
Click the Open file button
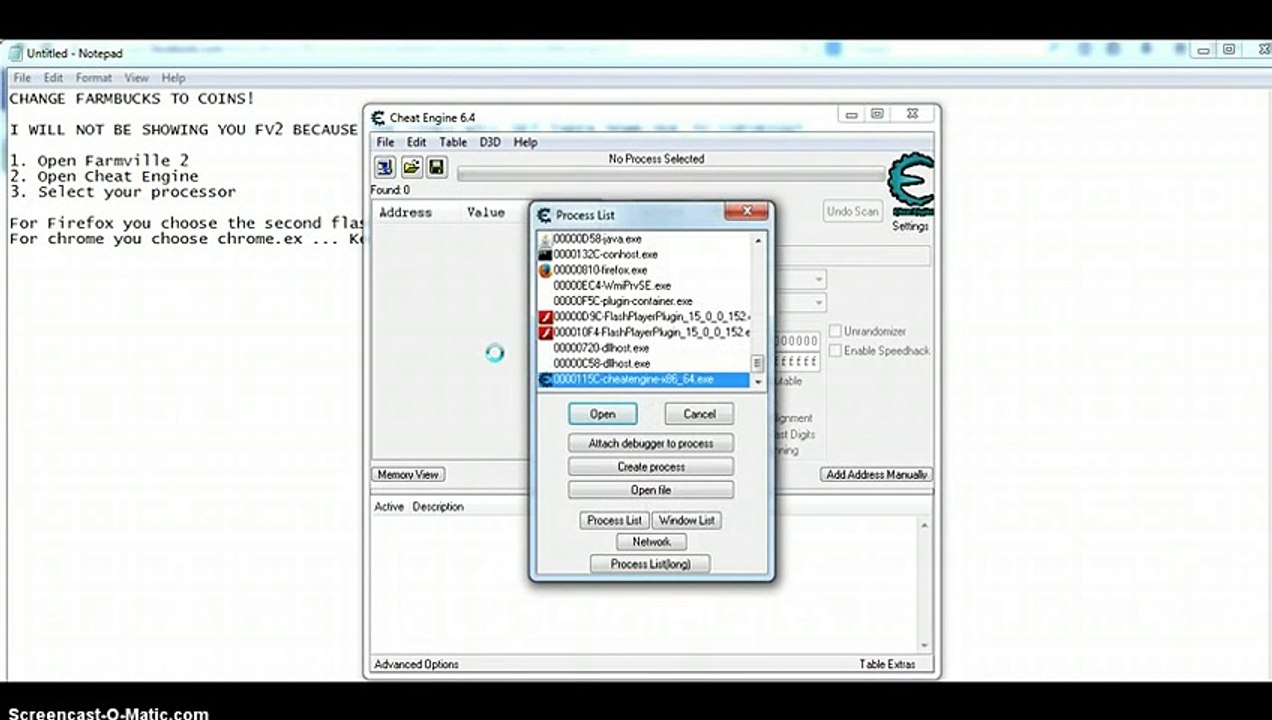click(x=651, y=490)
